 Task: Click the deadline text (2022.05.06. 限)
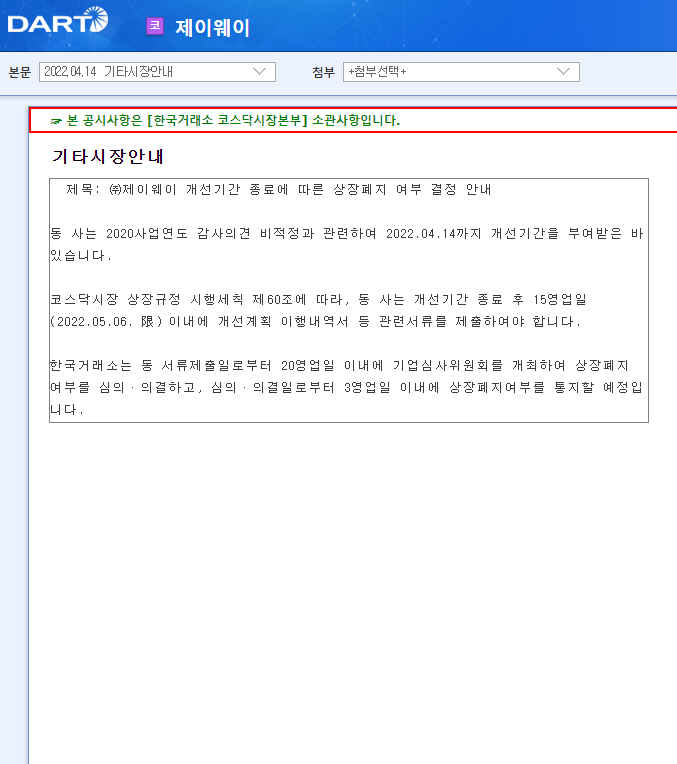tap(106, 322)
